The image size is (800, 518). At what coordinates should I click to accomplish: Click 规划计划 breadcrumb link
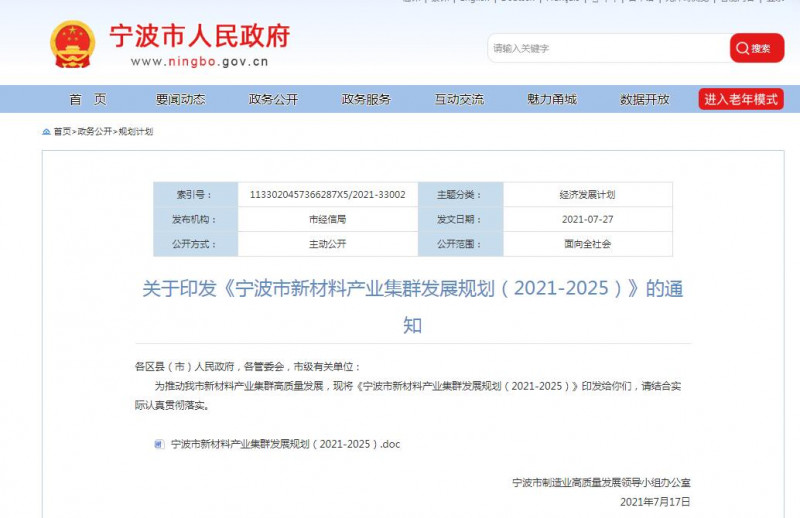click(x=136, y=131)
